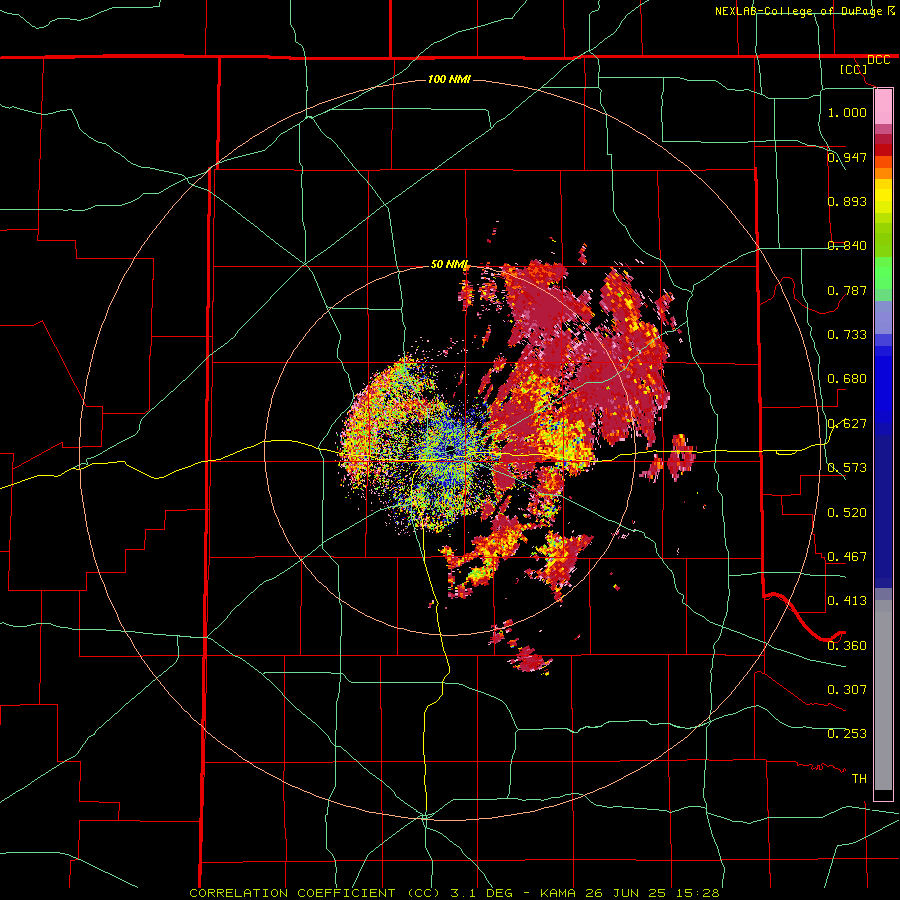Select the gray color bar segment
The image size is (900, 900).
click(883, 695)
